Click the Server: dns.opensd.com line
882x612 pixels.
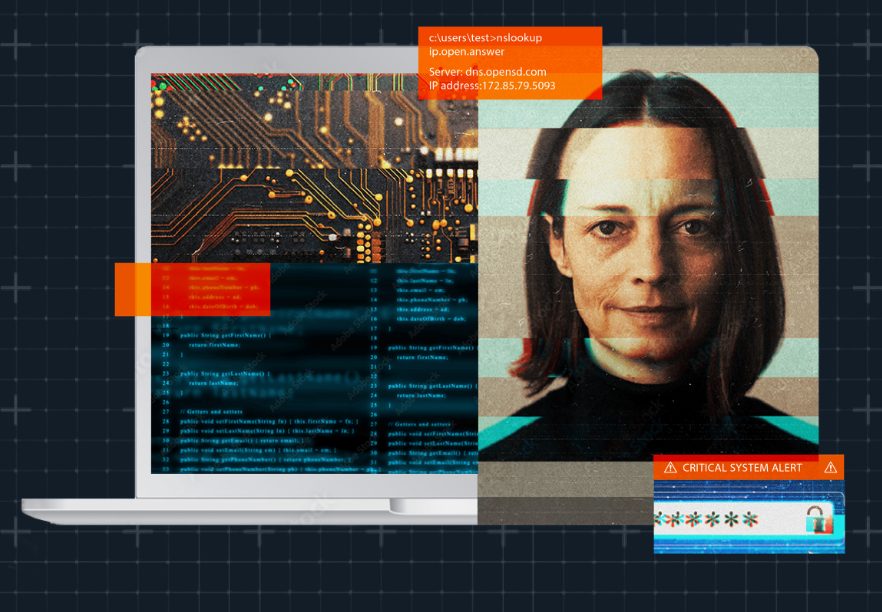click(488, 72)
